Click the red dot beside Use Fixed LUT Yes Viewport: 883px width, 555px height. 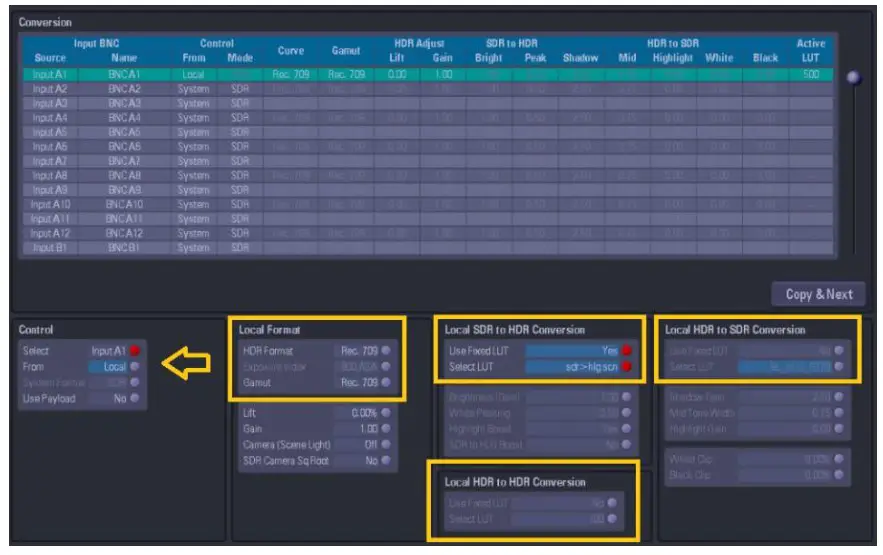[626, 350]
